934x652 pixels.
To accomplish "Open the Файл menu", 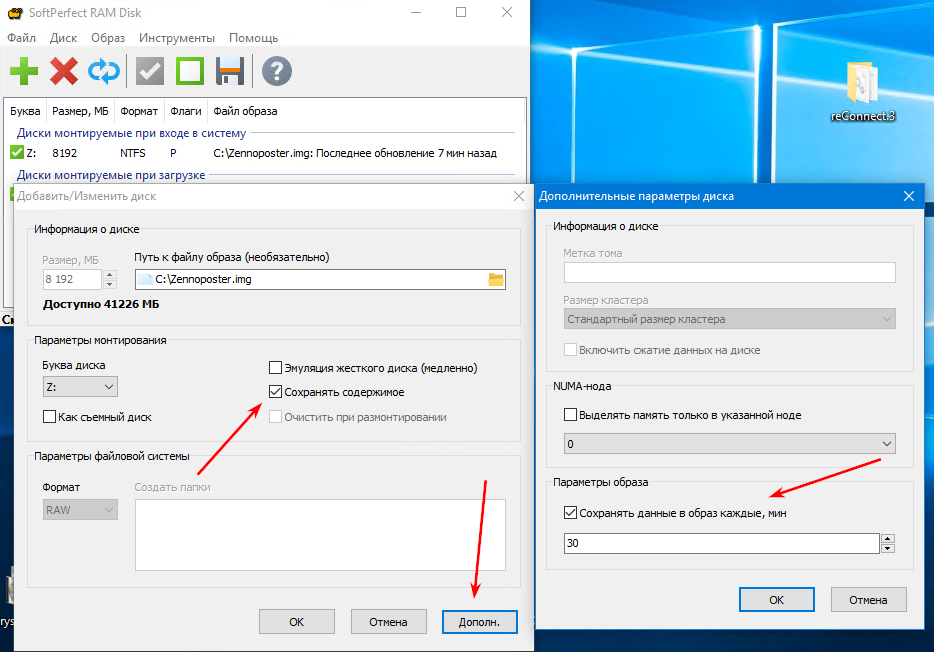I will click(x=21, y=38).
